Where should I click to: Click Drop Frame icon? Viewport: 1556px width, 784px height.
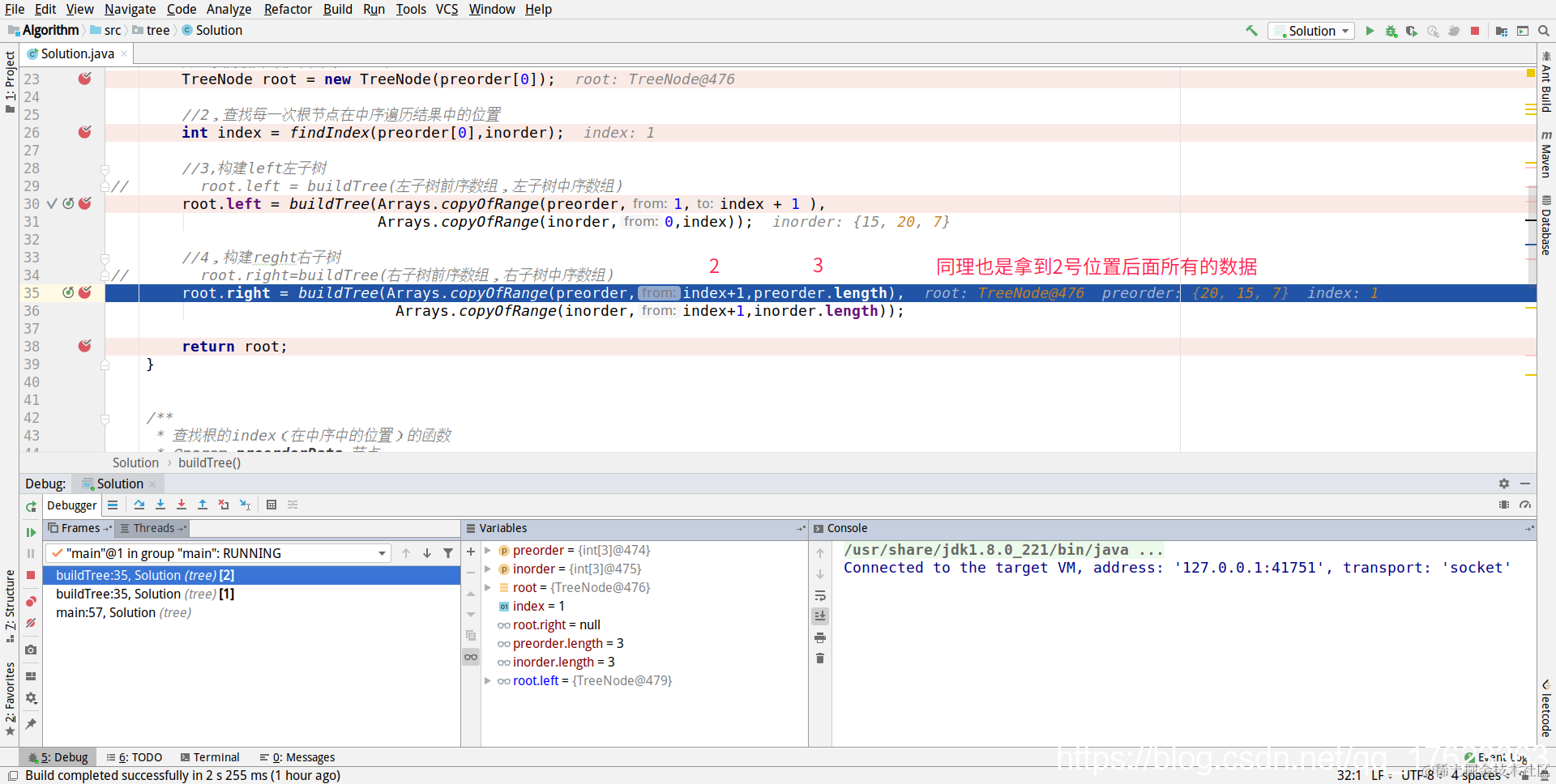pos(224,505)
